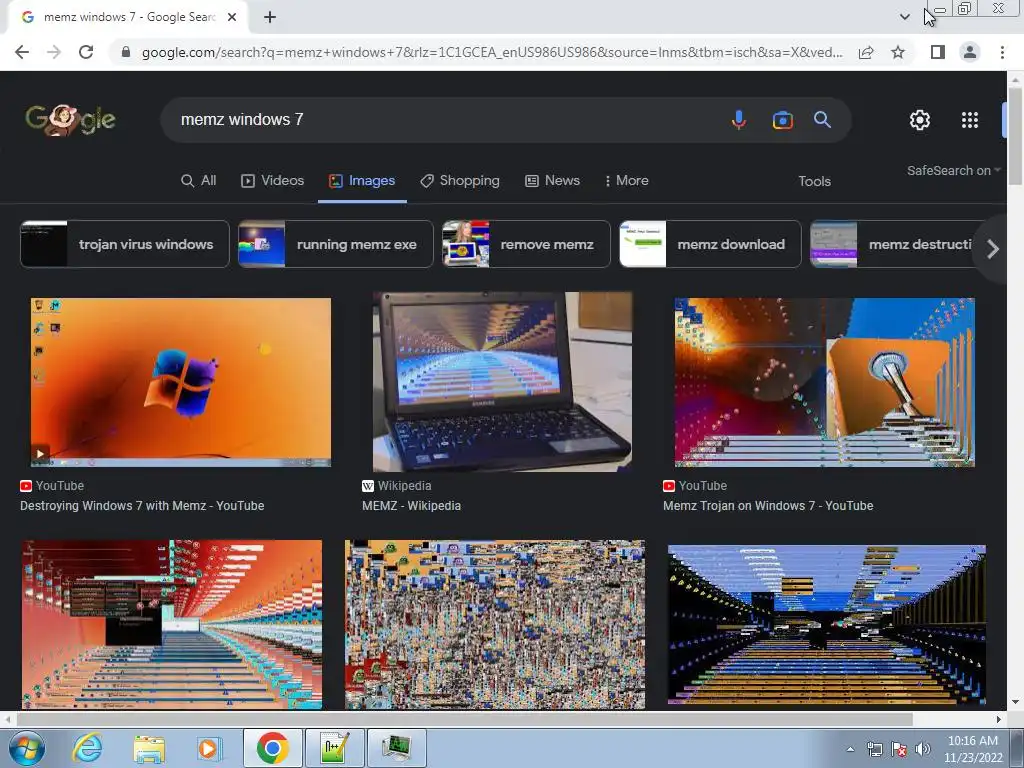This screenshot has height=768, width=1024.
Task: Start voice search with microphone
Action: point(739,120)
